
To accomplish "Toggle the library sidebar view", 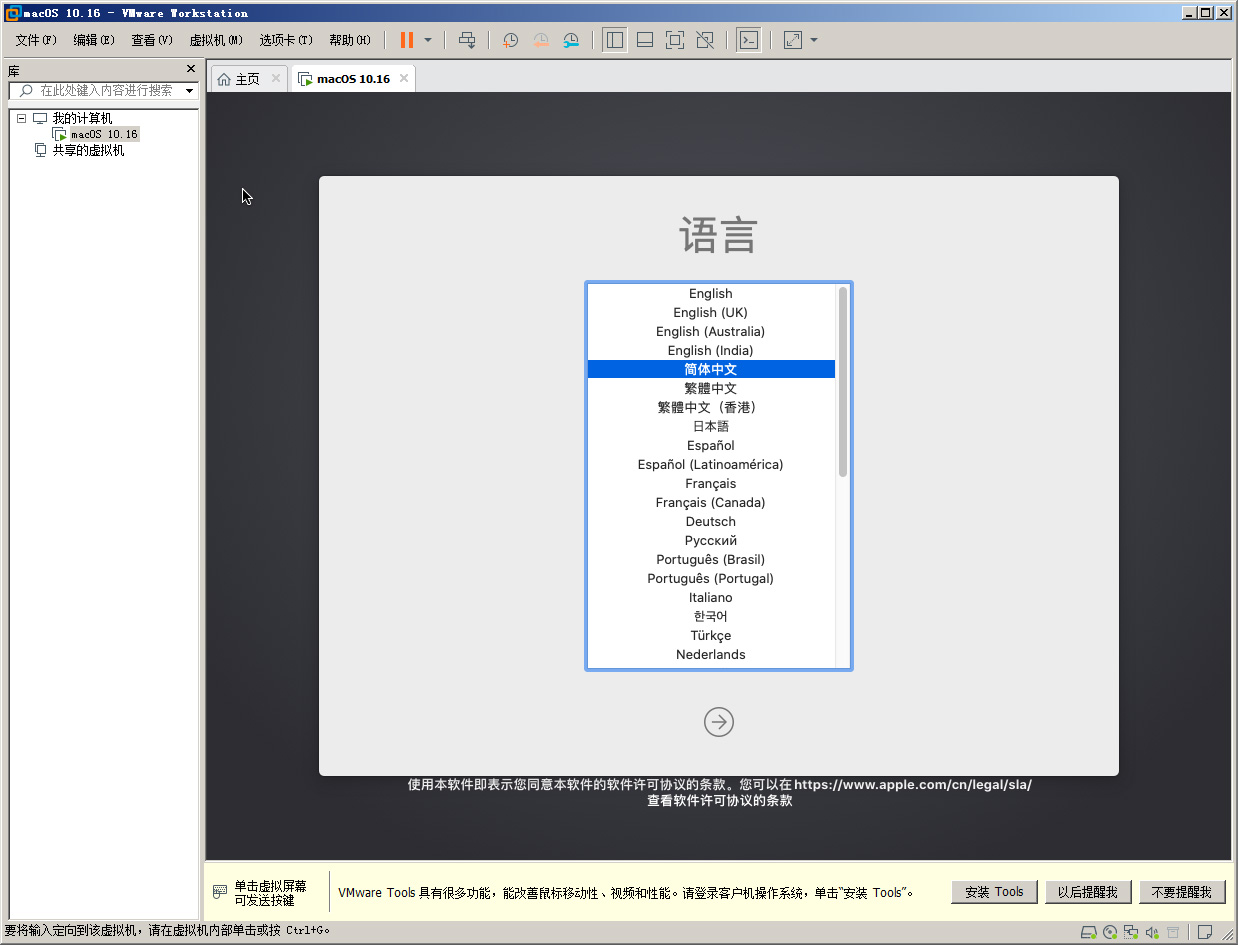I will [615, 40].
